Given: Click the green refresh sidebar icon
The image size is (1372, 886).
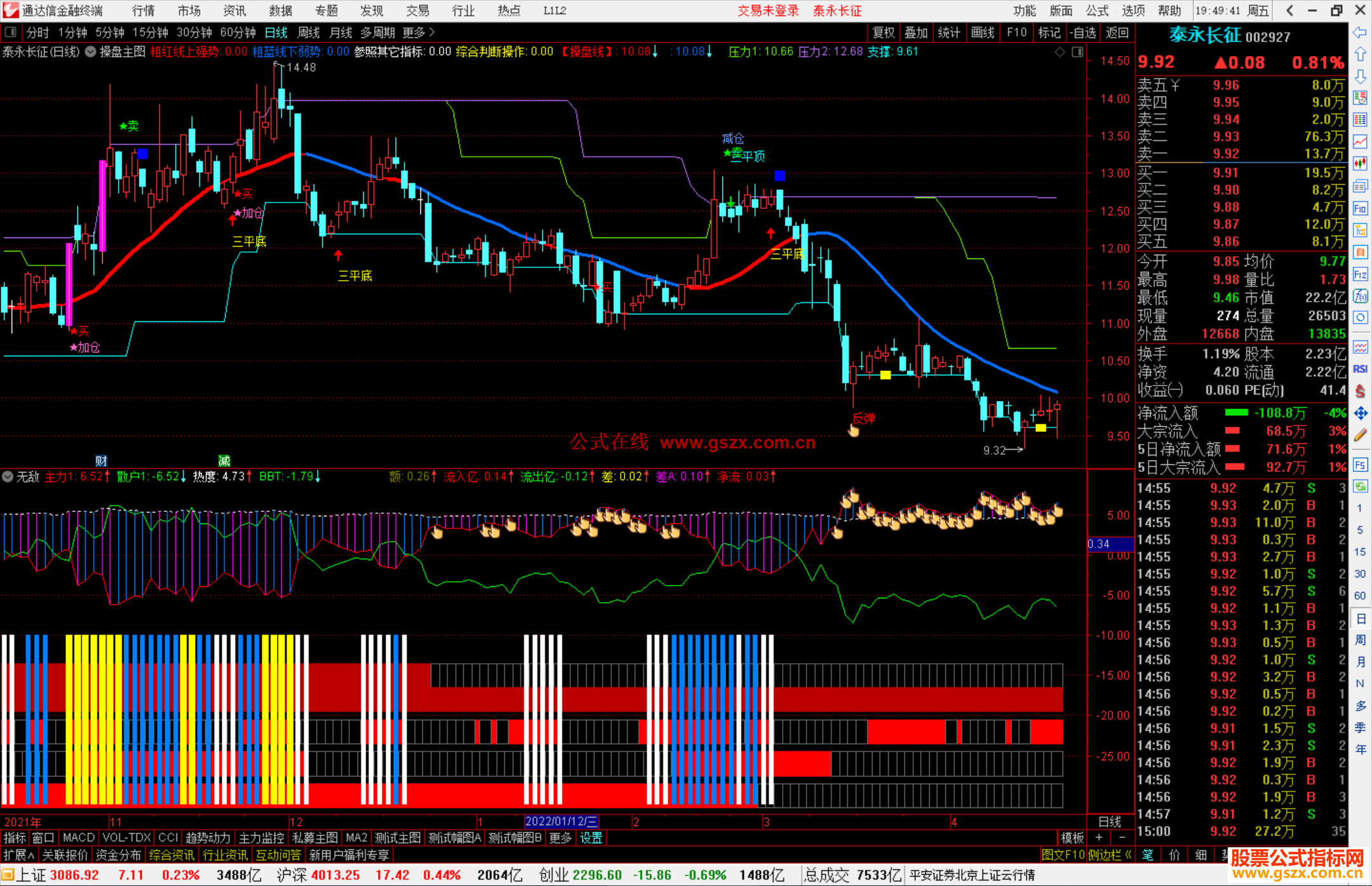Looking at the screenshot, I should 1360,487.
